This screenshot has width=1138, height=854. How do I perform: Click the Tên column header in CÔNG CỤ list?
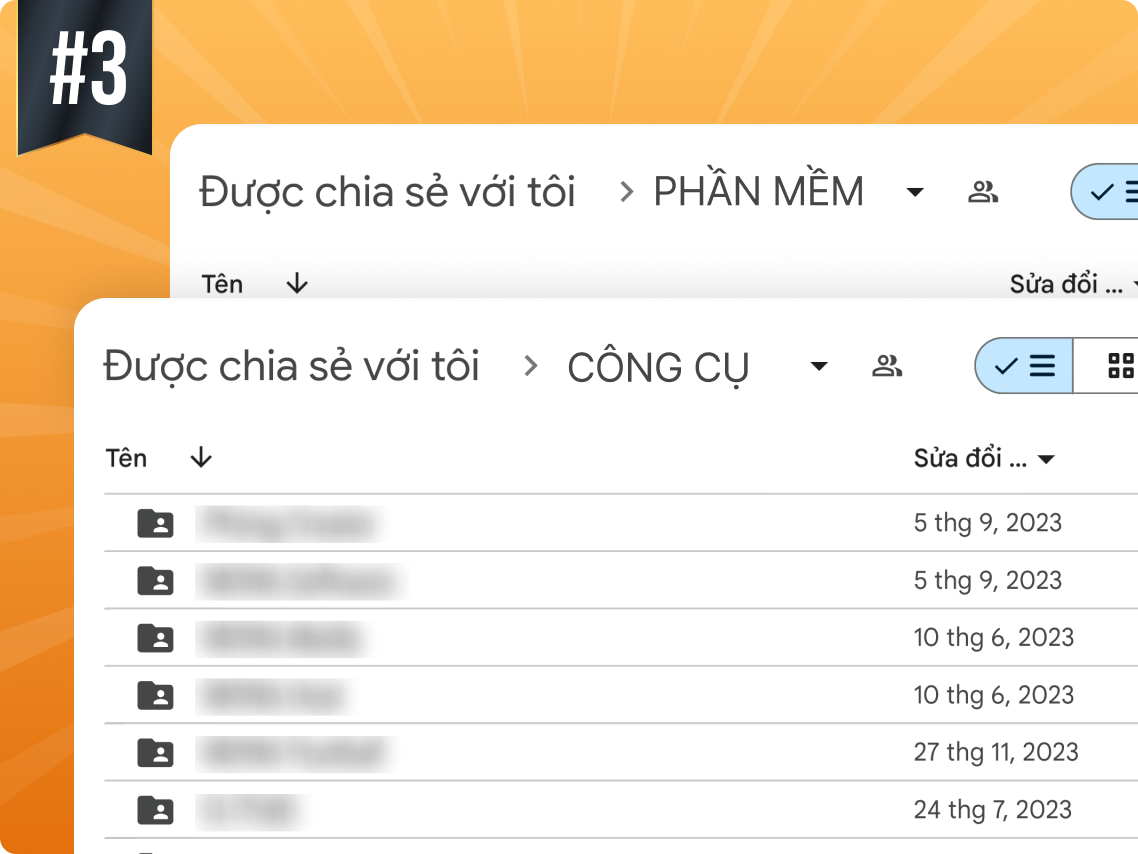click(x=126, y=458)
